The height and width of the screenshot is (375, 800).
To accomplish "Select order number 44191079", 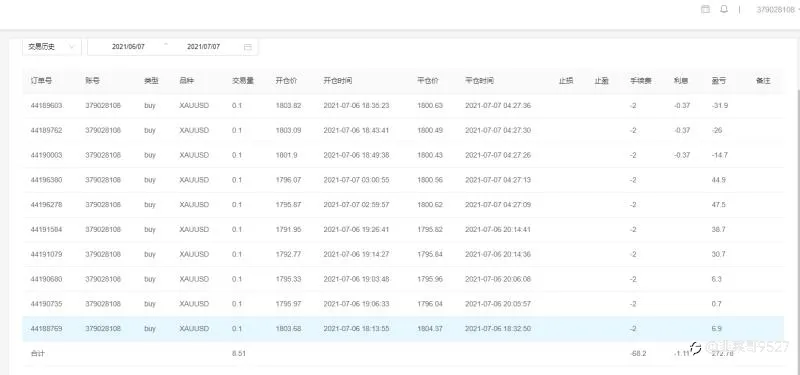I will tap(46, 254).
